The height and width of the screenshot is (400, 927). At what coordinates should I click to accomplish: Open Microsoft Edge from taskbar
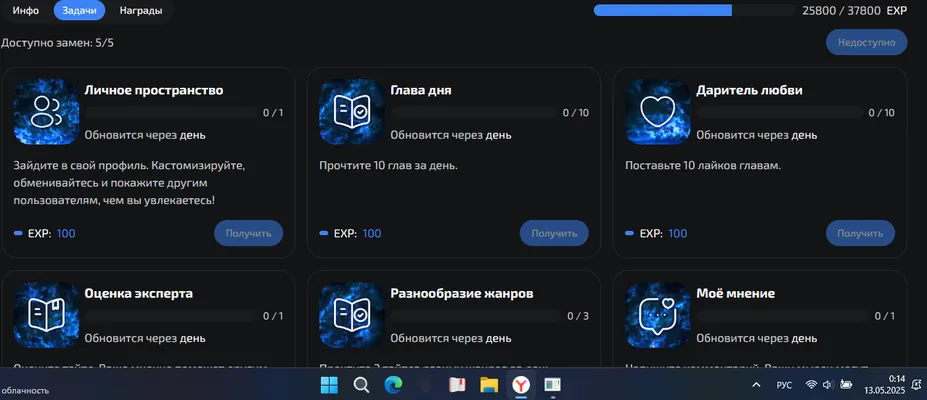pyautogui.click(x=393, y=385)
